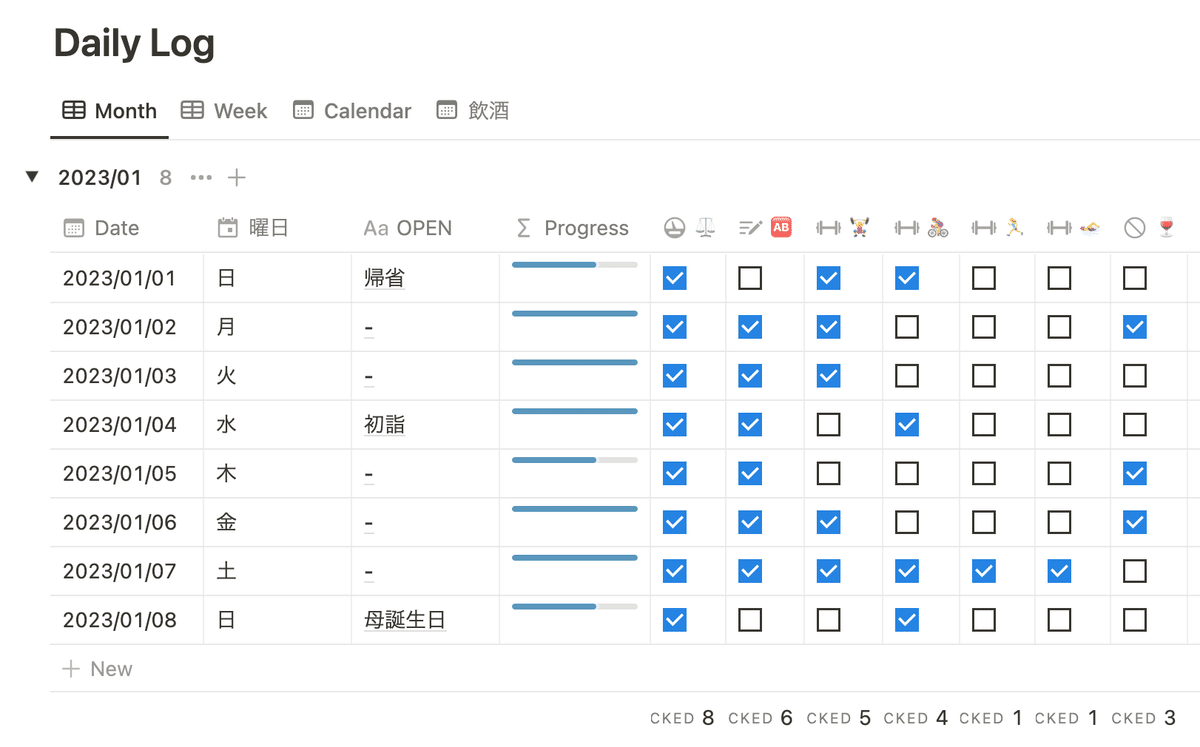The width and height of the screenshot is (1200, 747).
Task: Open the writing AB column header
Action: (x=765, y=228)
